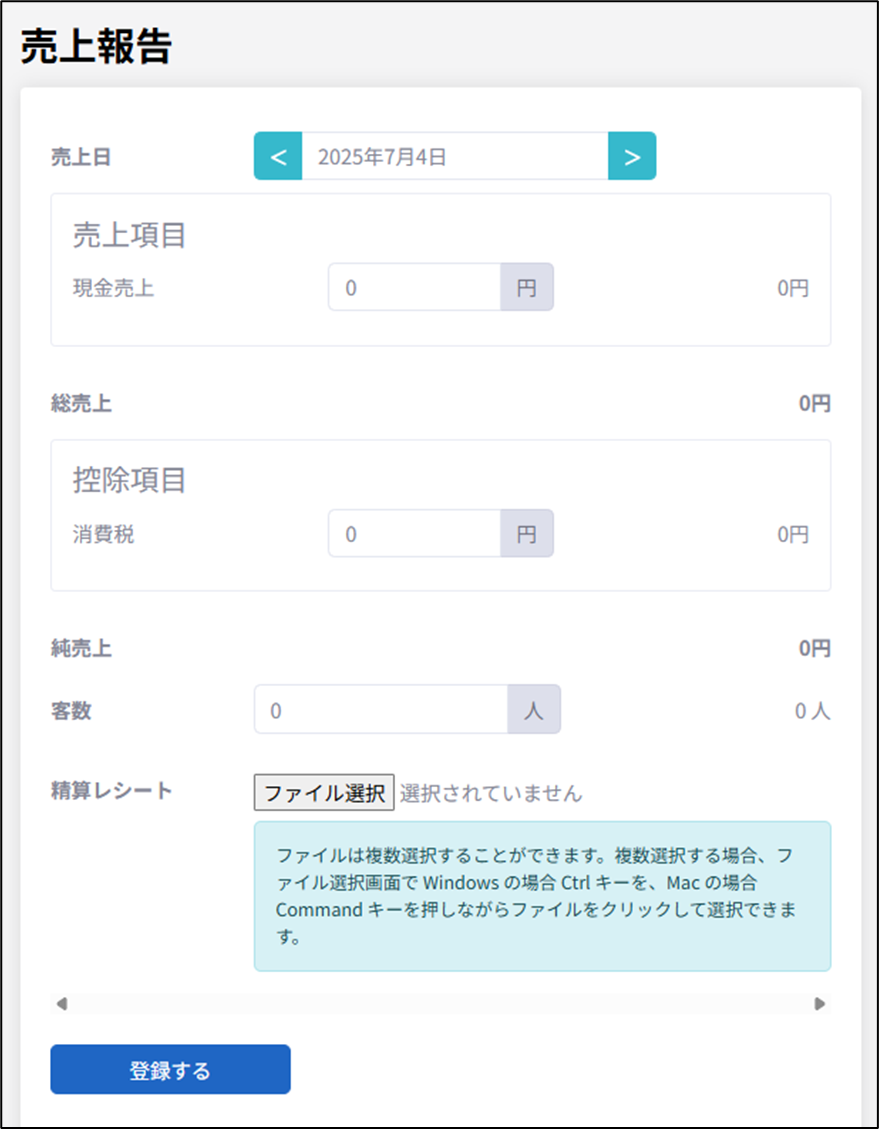
Task: Click the 人 unit box beside 客数
Action: [534, 710]
